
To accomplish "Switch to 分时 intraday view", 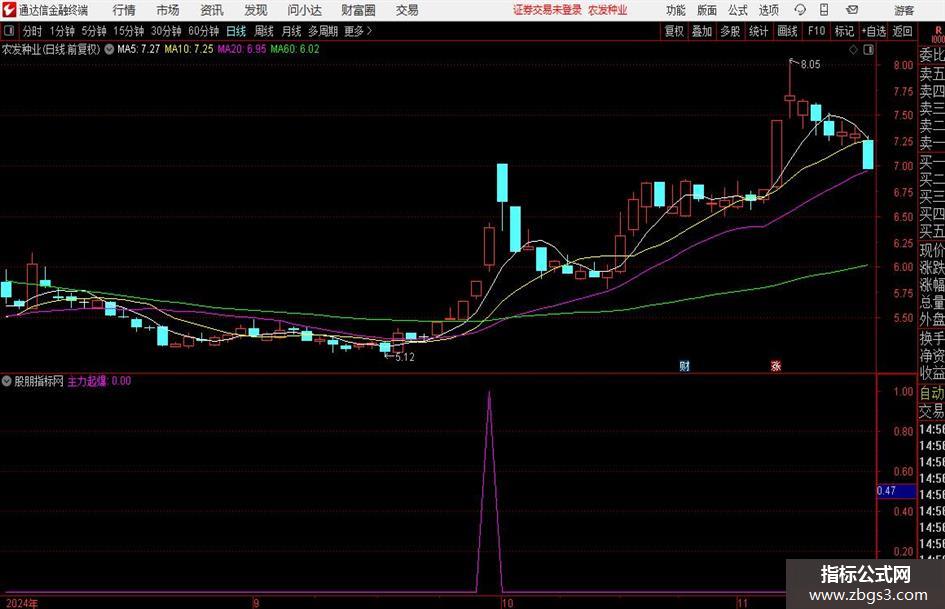I will click(x=32, y=31).
